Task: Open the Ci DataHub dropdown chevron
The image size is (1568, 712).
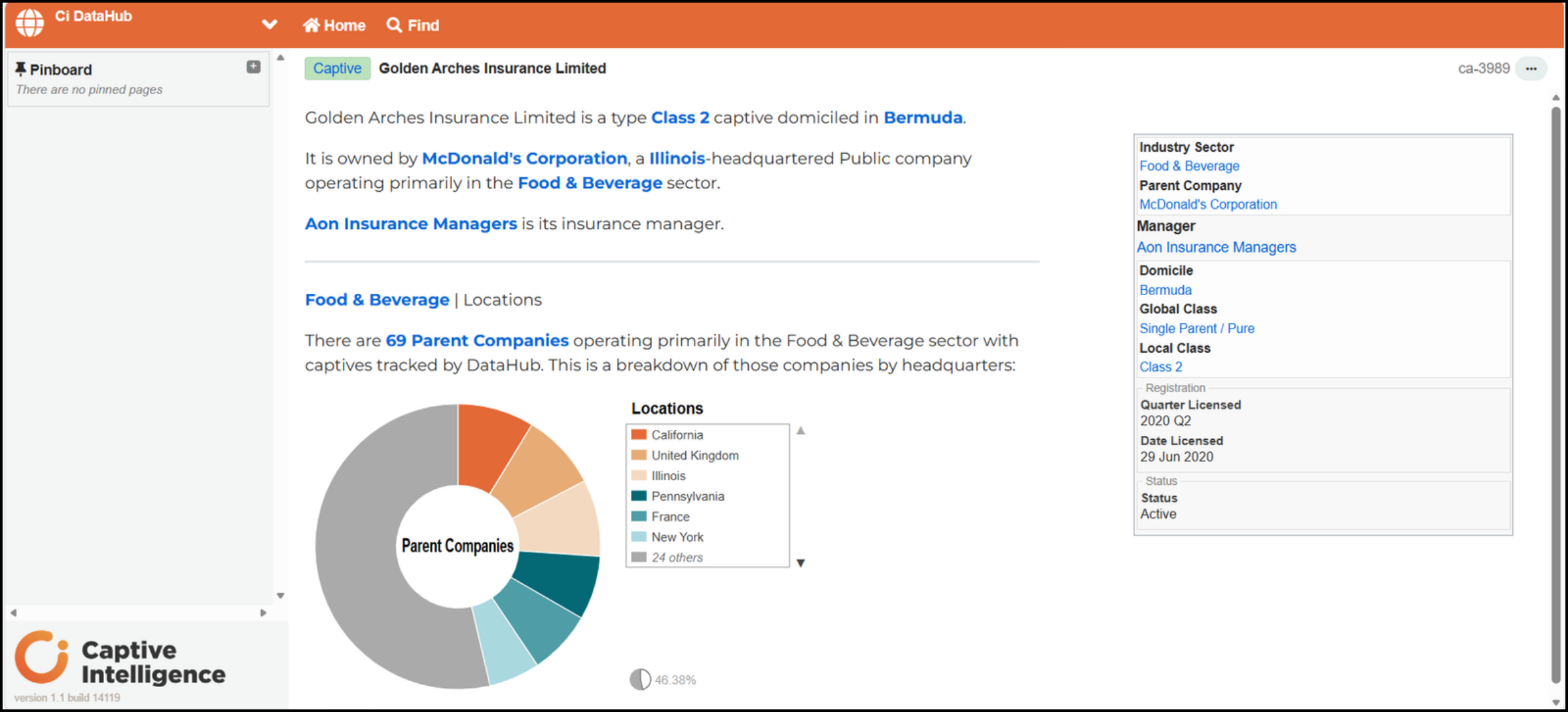Action: point(269,25)
